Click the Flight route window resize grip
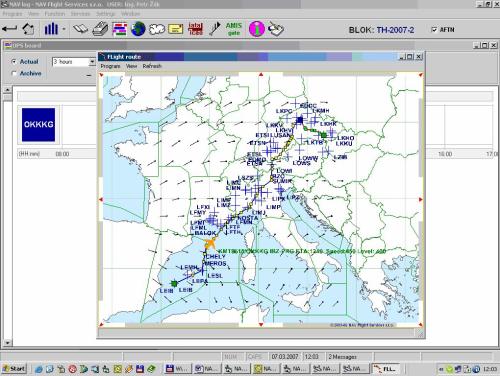500x376 pixels. pyautogui.click(x=420, y=333)
